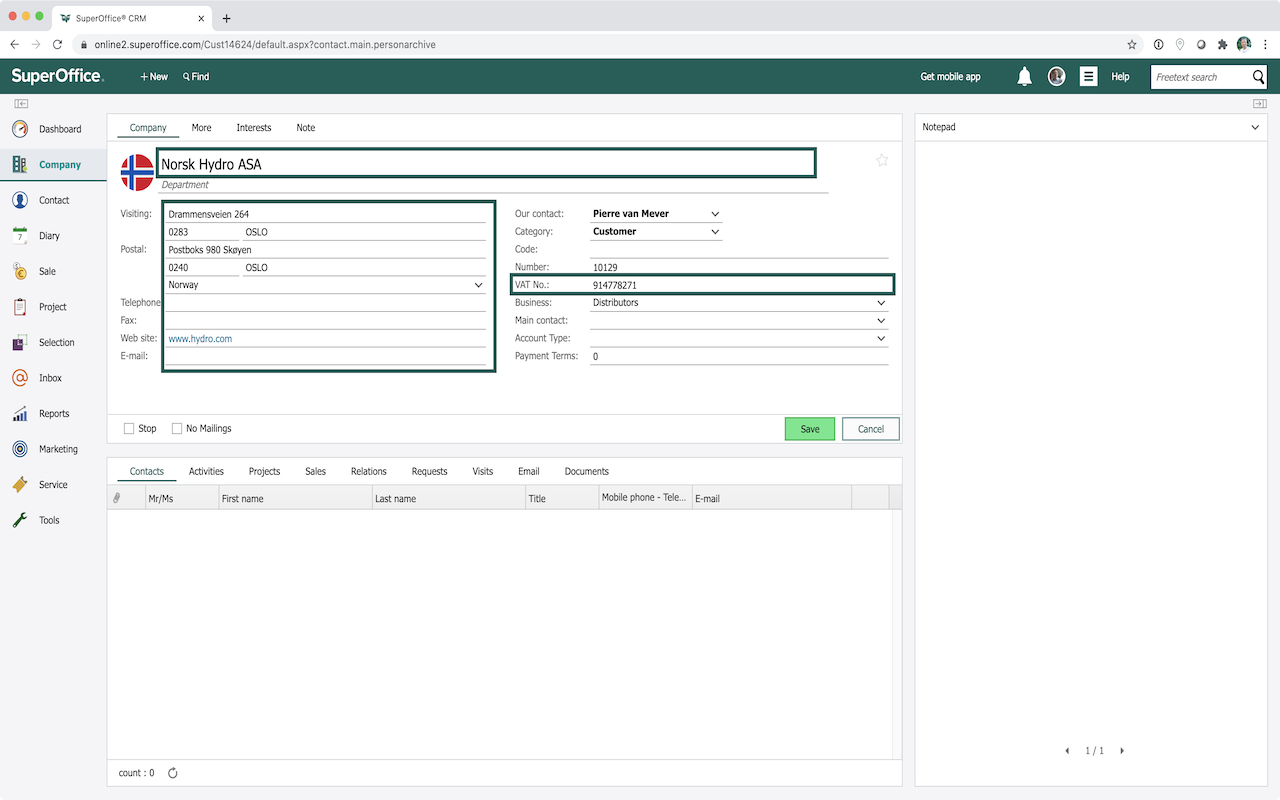
Task: Open the Marketing sidebar section
Action: (58, 449)
